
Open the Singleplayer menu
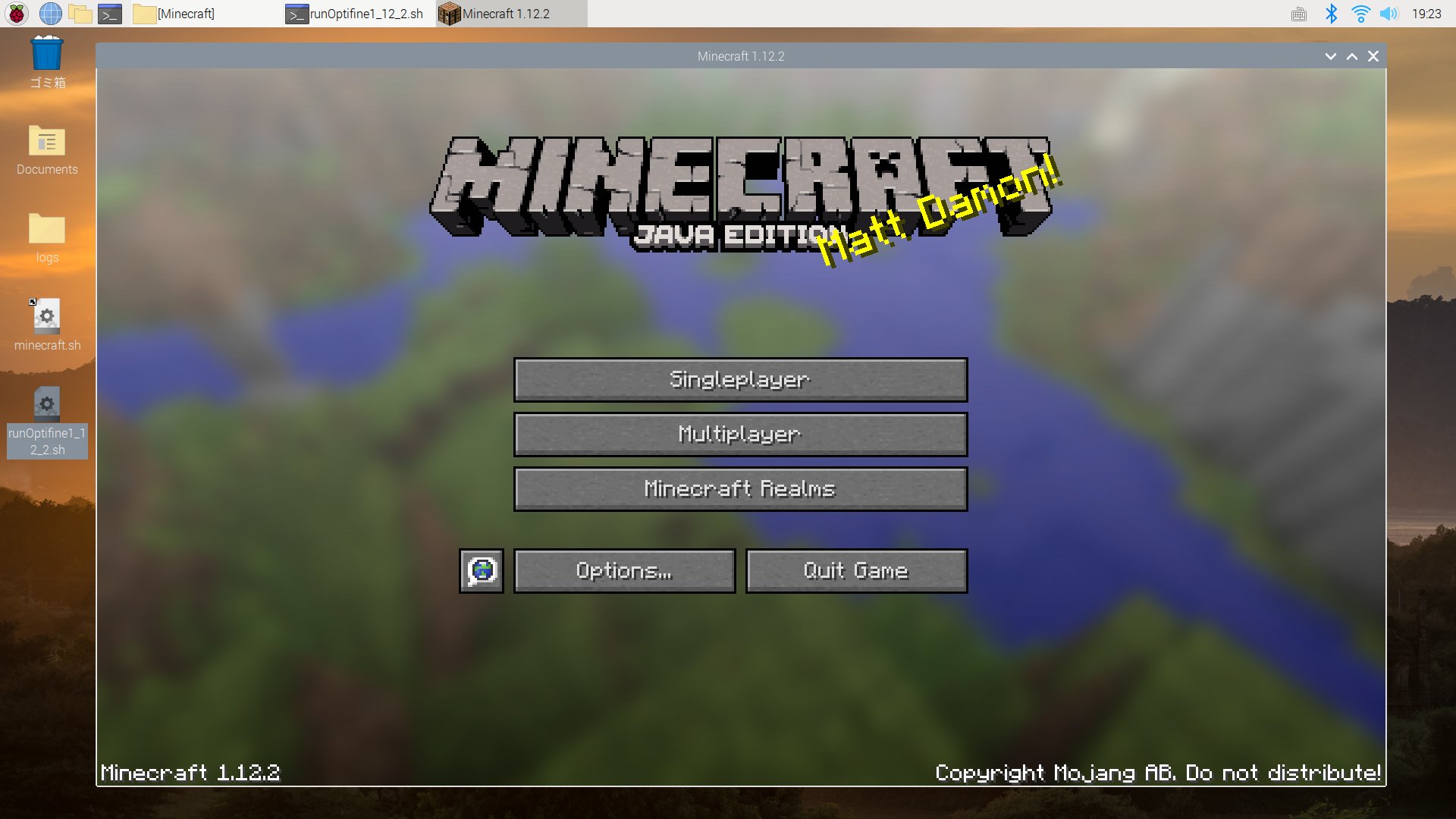[x=740, y=380]
